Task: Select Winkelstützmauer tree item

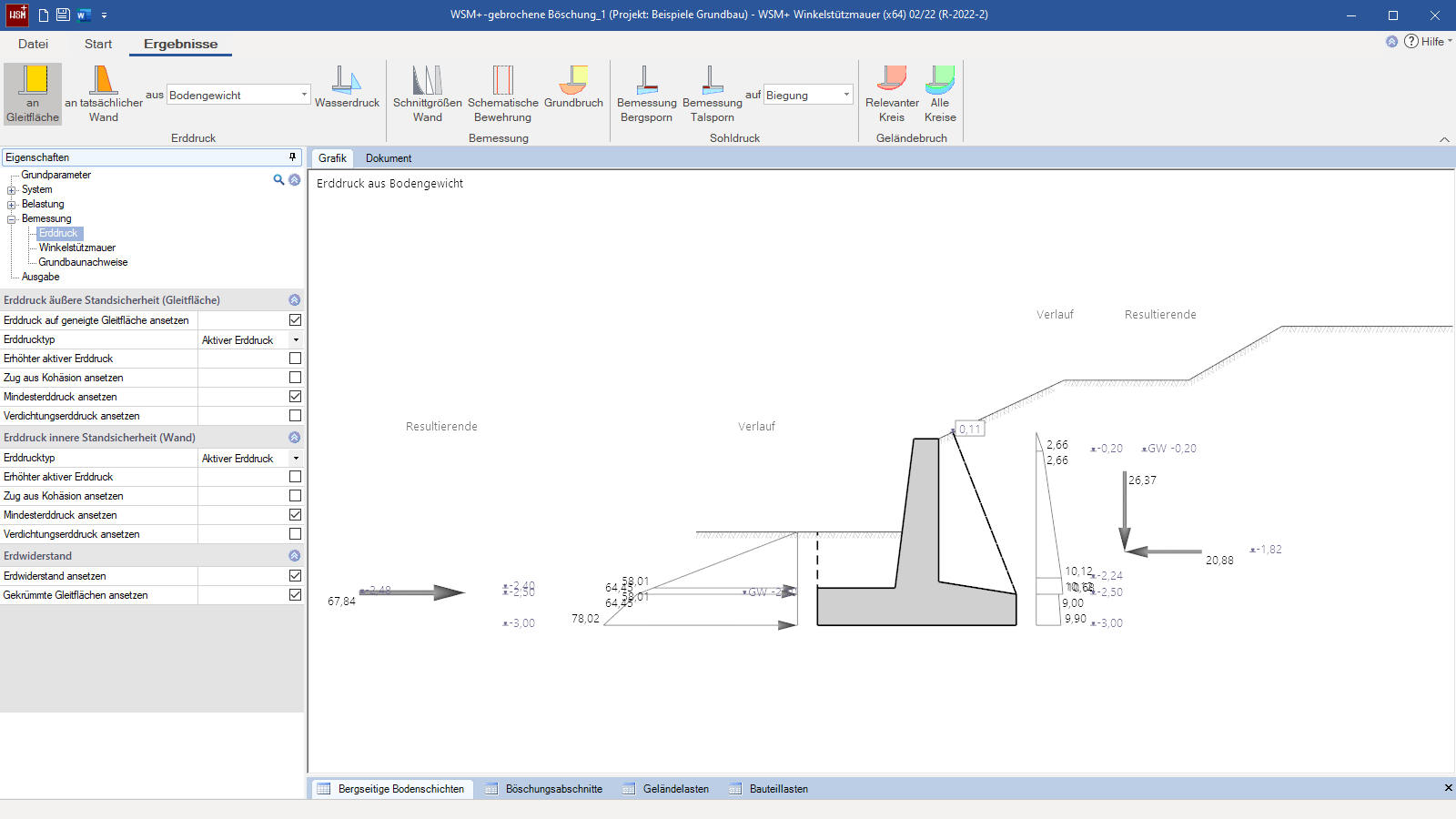Action: pyautogui.click(x=77, y=248)
